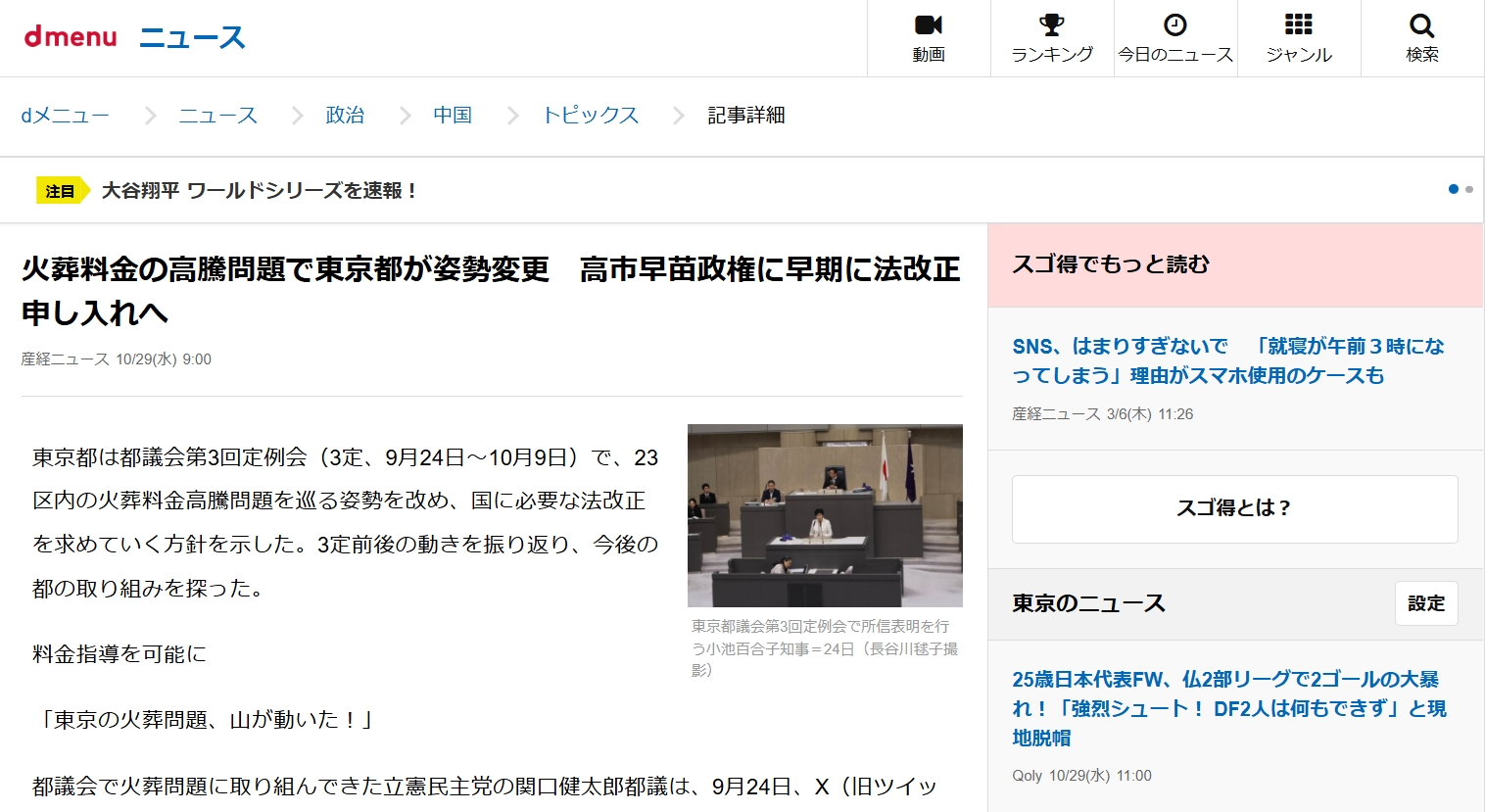Select the second ticker pagination dot
The height and width of the screenshot is (812, 1485).
click(x=1468, y=189)
